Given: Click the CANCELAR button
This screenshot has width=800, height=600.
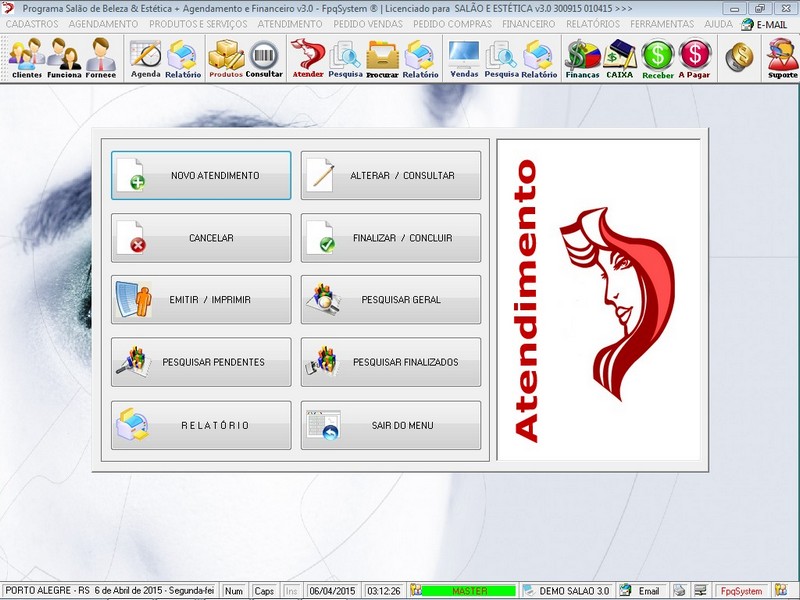Looking at the screenshot, I should [201, 238].
